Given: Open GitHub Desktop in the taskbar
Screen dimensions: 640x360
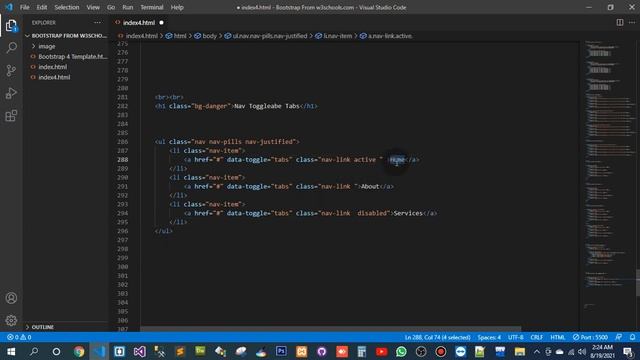Looking at the screenshot, I should click(321, 351).
